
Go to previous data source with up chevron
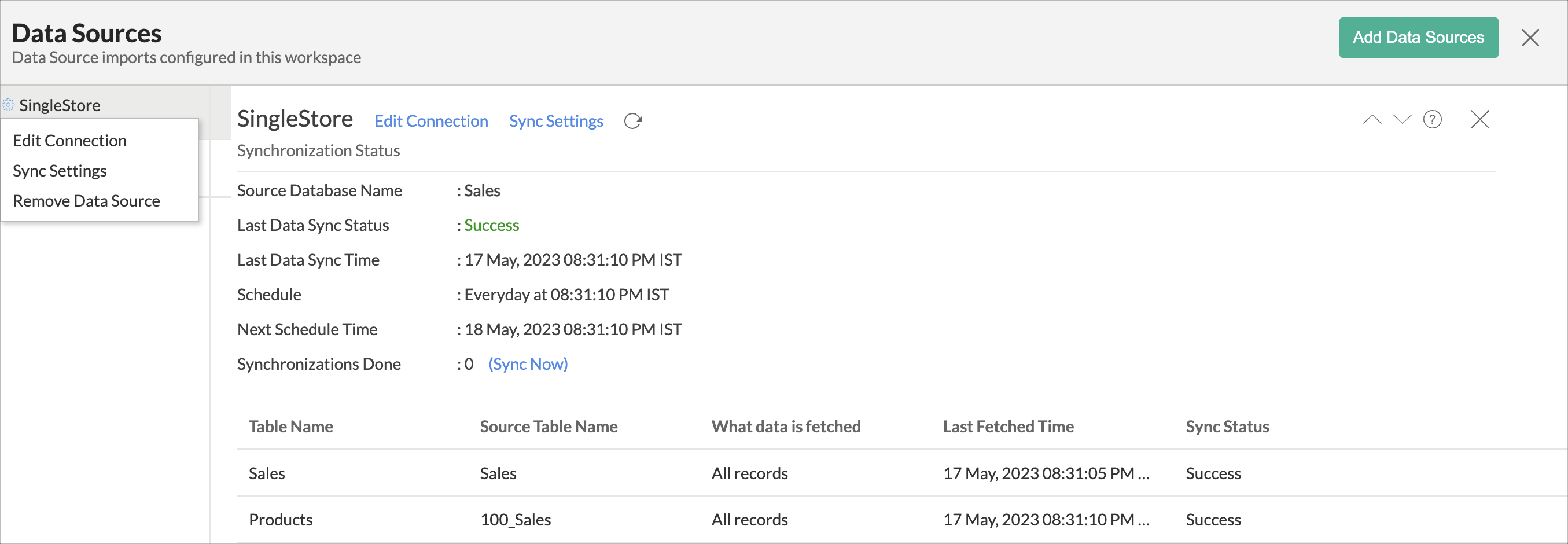1372,119
